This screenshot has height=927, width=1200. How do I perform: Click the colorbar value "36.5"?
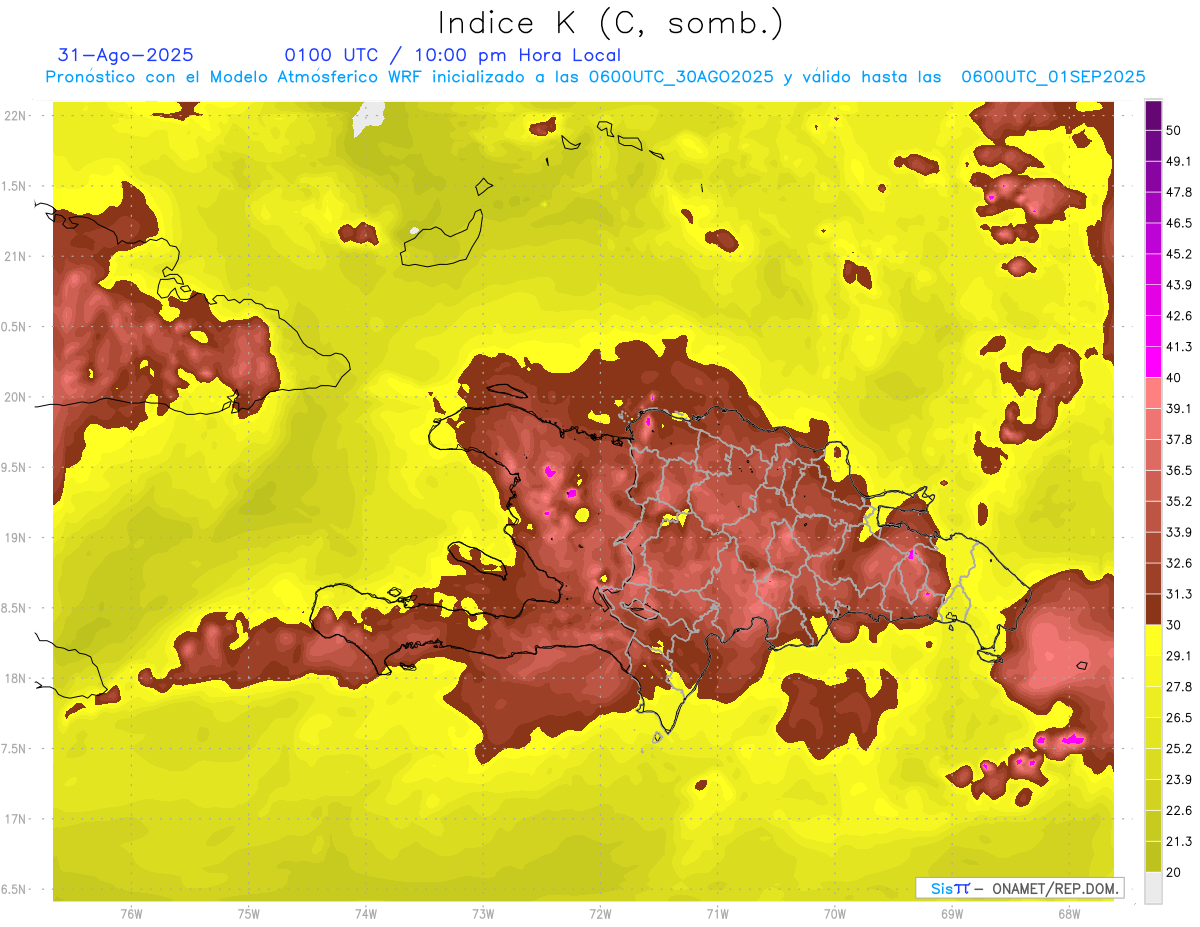coord(1178,470)
